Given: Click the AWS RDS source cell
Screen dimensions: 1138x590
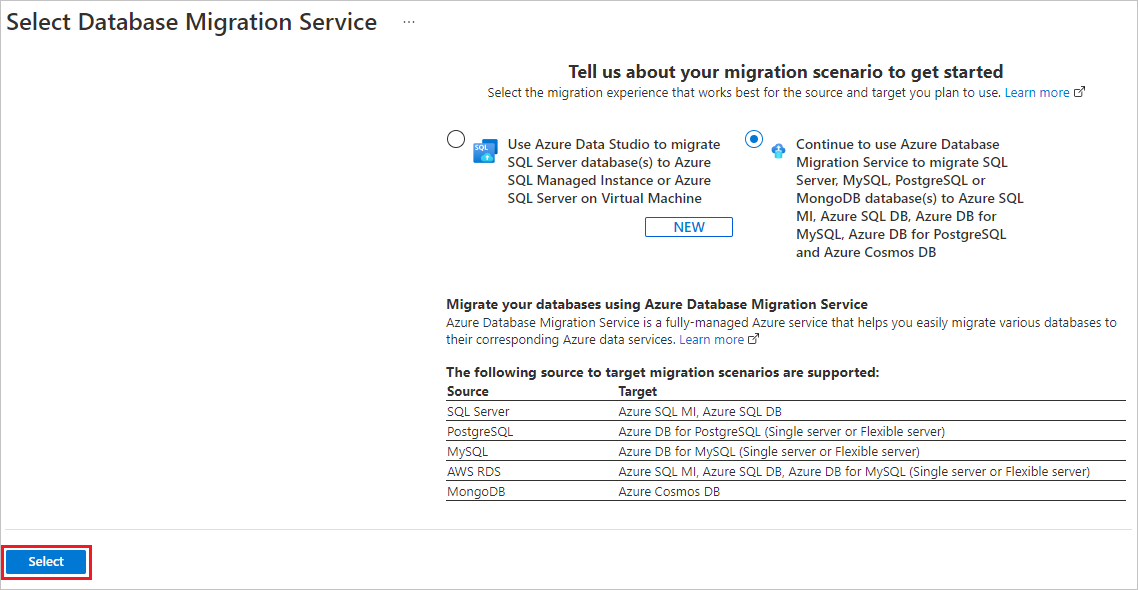Looking at the screenshot, I should pos(474,472).
